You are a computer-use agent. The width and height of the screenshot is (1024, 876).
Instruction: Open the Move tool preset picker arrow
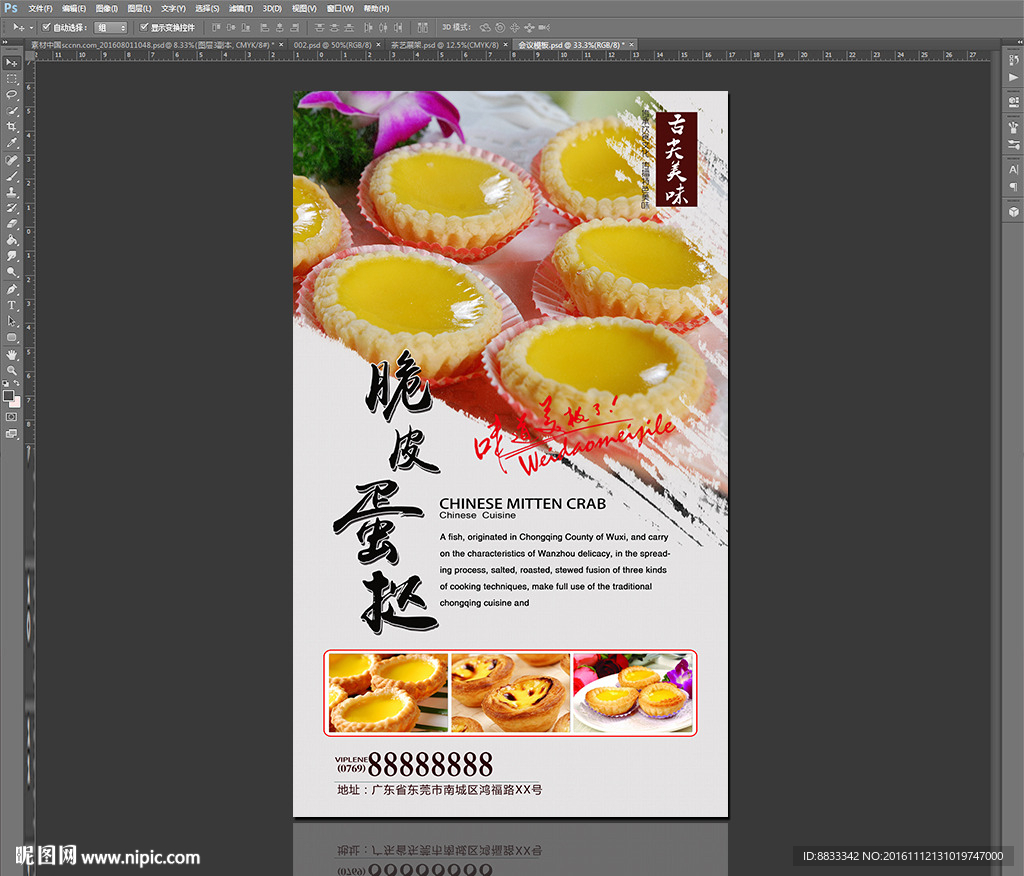click(31, 27)
